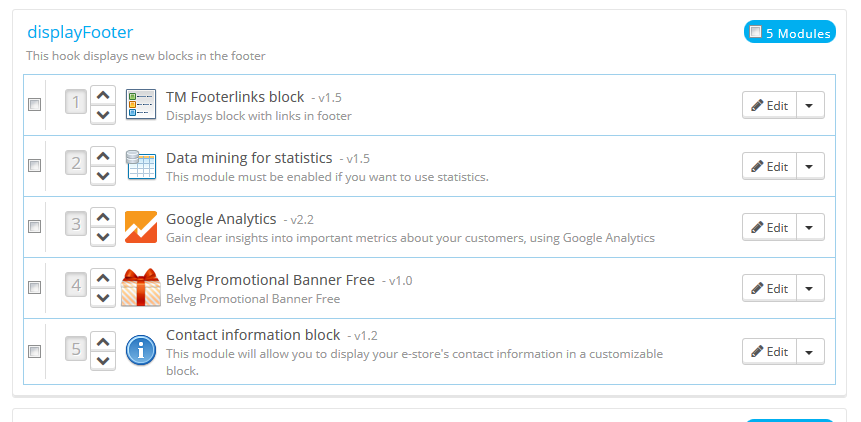Check the Contact information block checkbox

pos(35,351)
